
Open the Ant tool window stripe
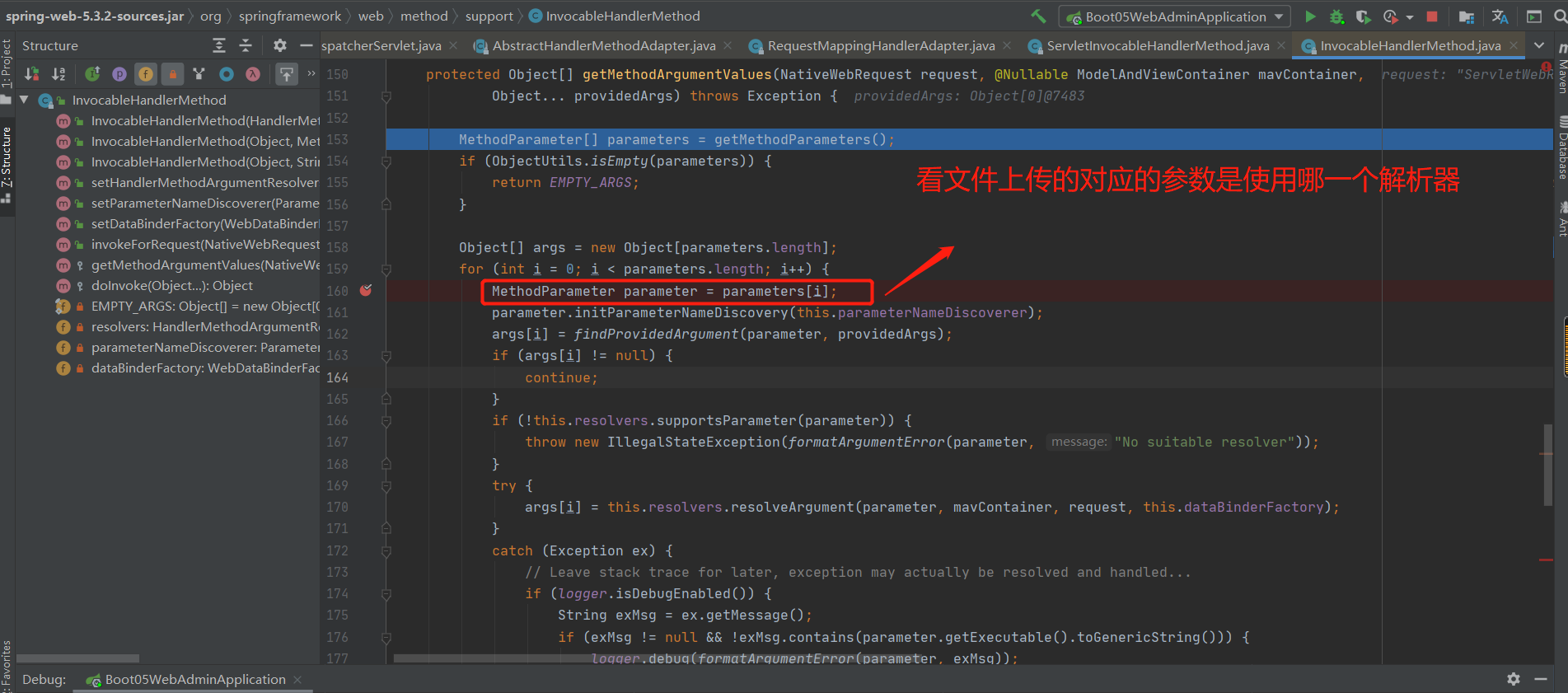[x=1561, y=218]
